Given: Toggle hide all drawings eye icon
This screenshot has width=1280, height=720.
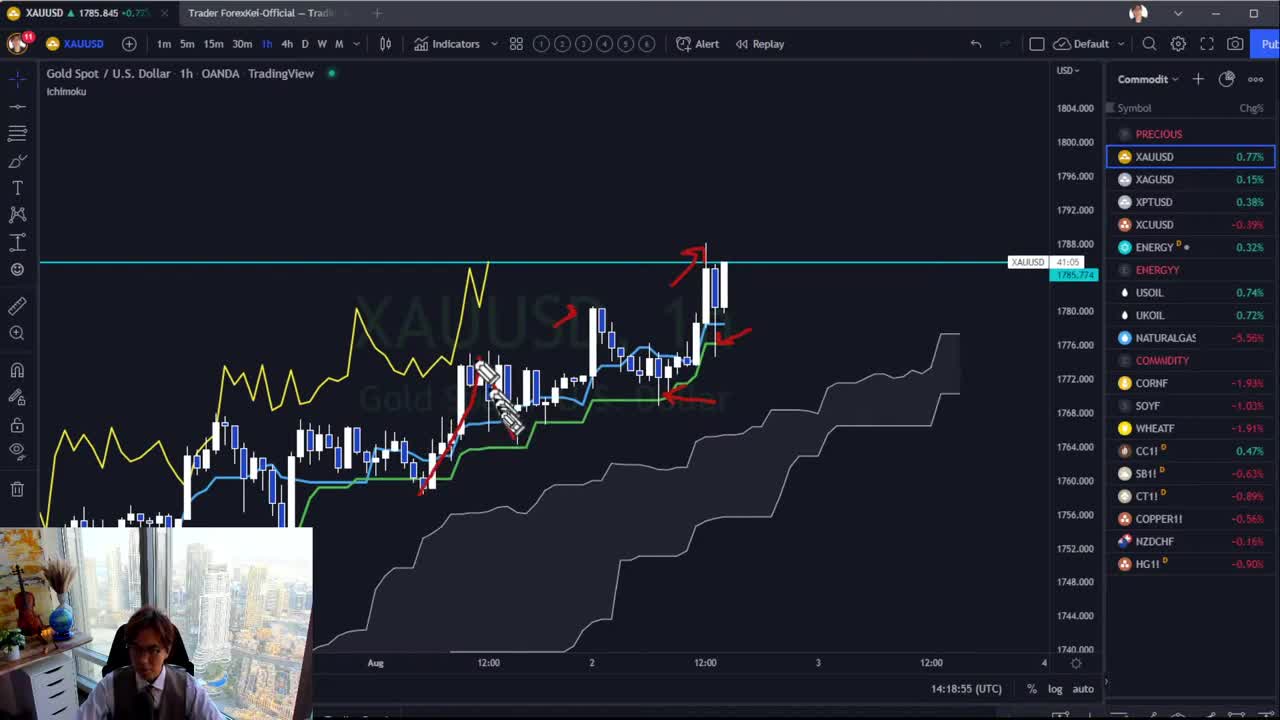Looking at the screenshot, I should (x=17, y=451).
